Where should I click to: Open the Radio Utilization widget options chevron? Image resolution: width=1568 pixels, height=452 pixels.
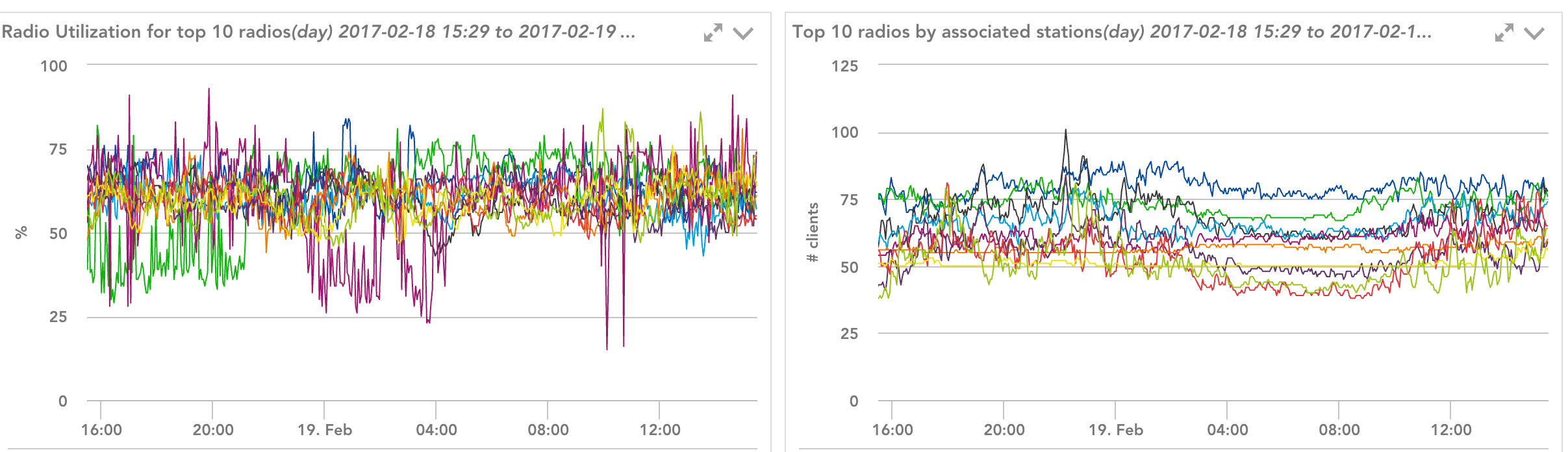[743, 33]
